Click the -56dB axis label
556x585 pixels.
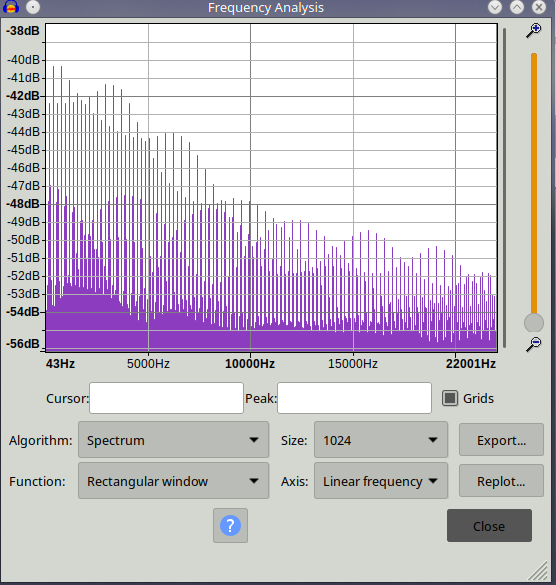pos(22,344)
